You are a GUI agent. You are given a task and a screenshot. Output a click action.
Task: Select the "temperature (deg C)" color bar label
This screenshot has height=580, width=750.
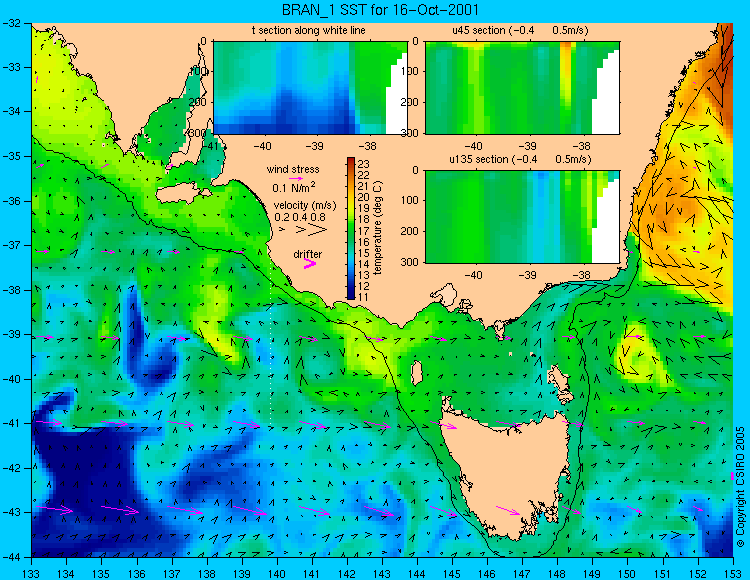378,228
